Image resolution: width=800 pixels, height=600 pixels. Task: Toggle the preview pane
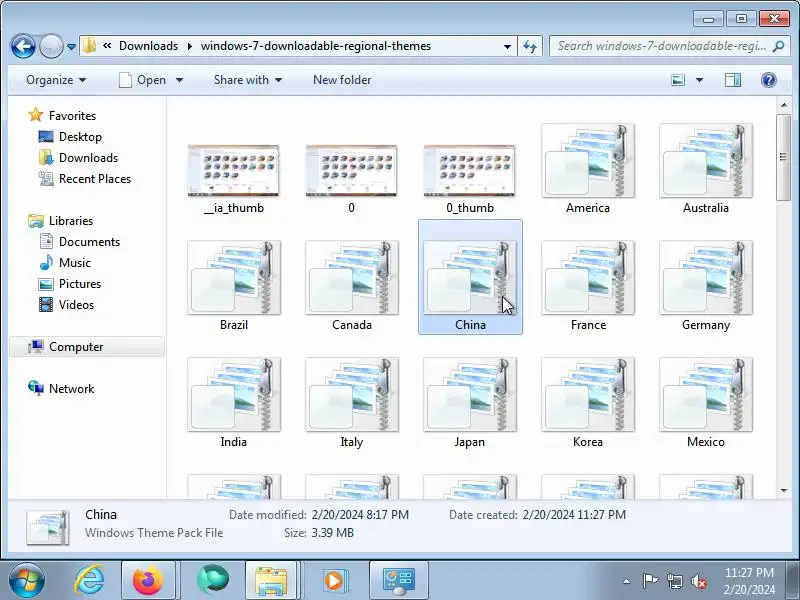click(x=733, y=80)
